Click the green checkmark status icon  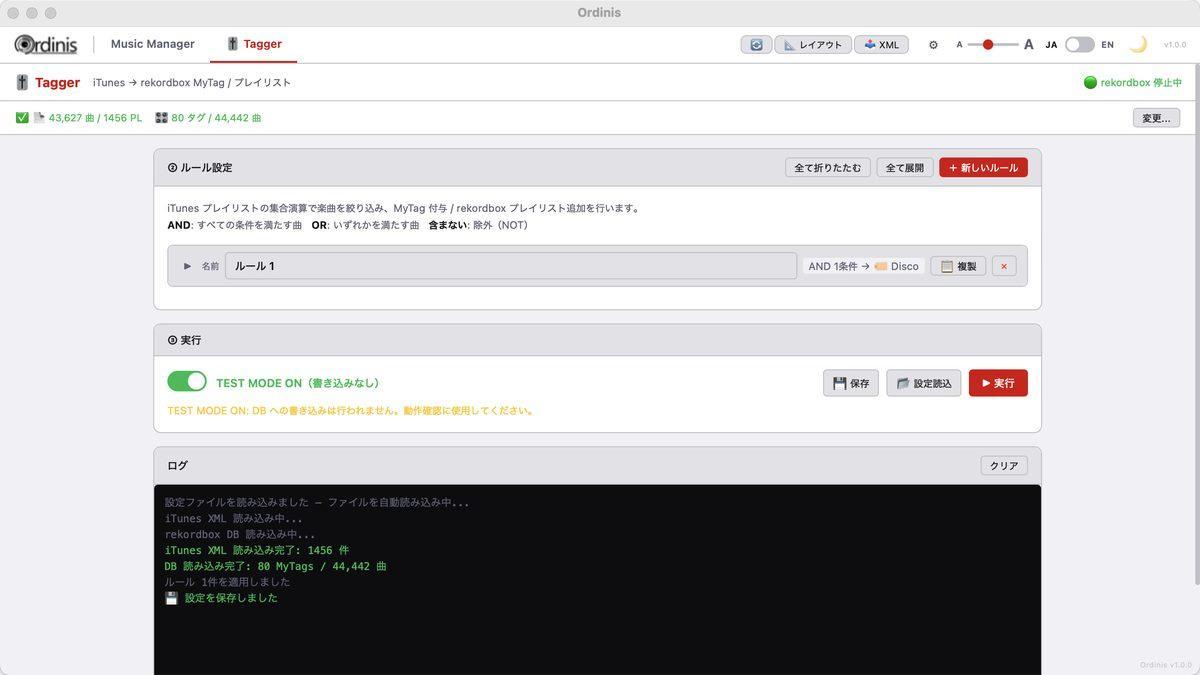point(22,118)
